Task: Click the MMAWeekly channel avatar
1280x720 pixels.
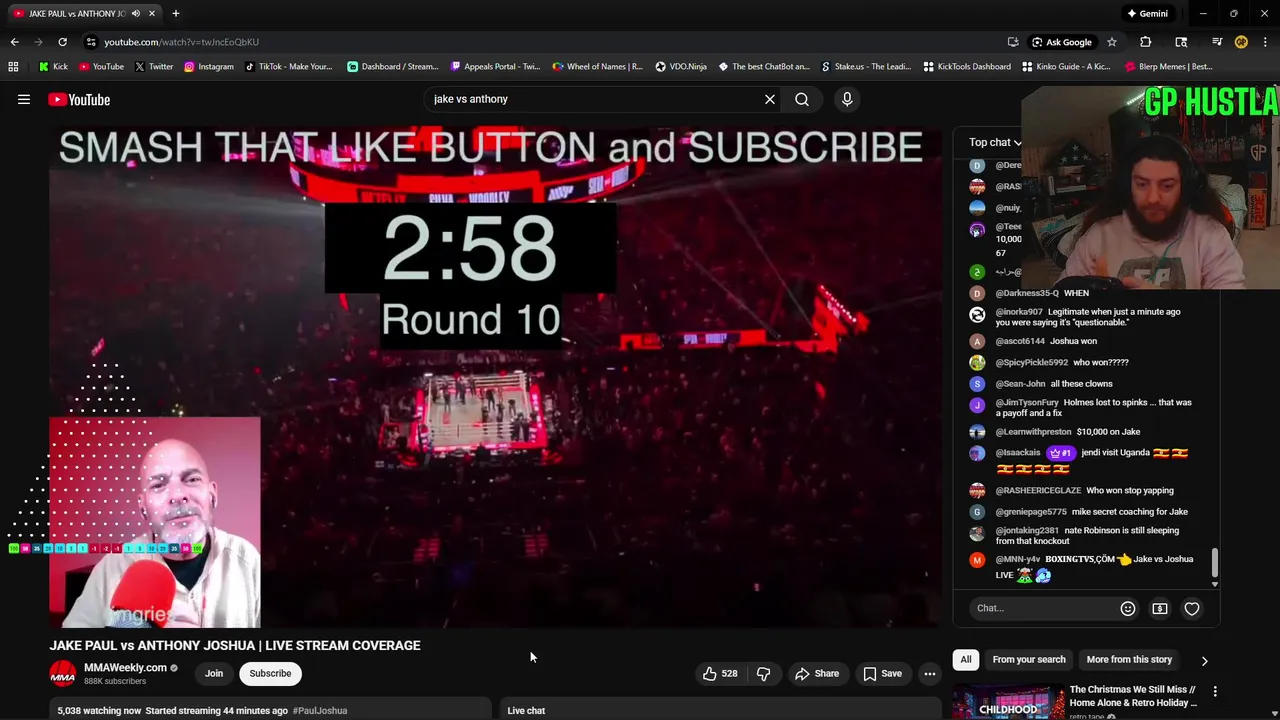Action: point(63,674)
